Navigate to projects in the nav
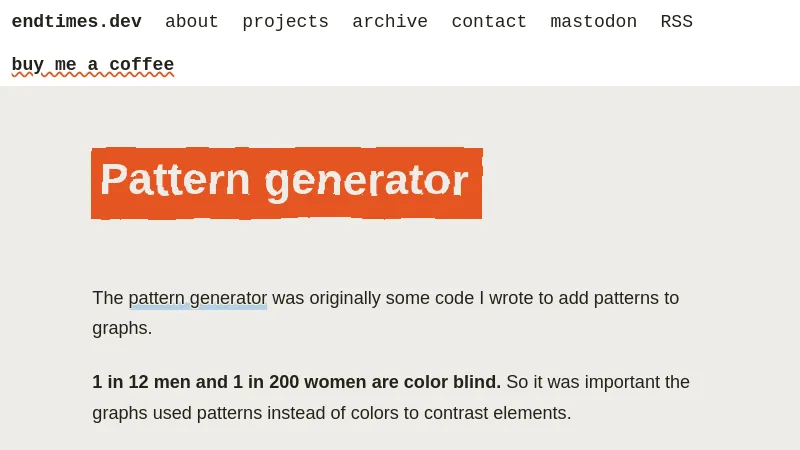 285,22
